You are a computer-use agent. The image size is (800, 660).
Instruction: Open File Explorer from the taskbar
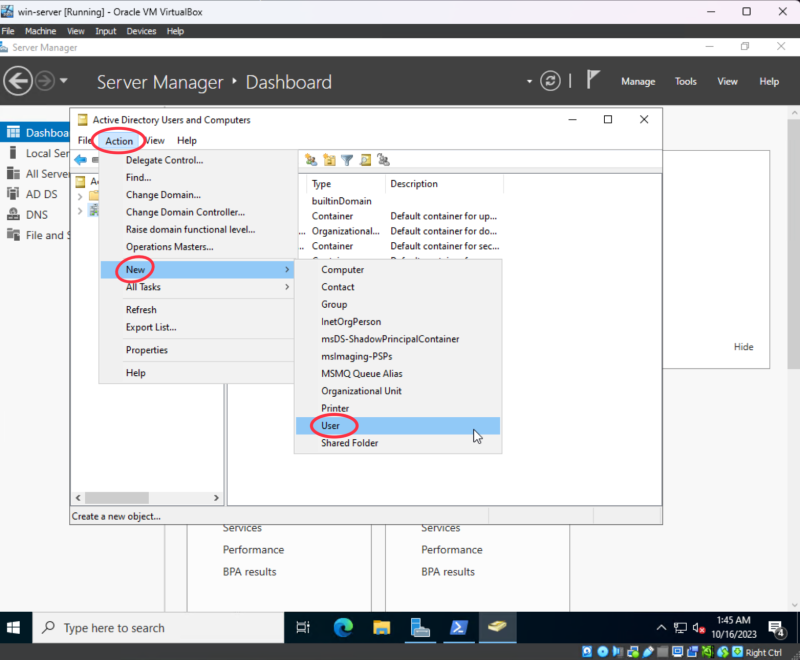point(381,628)
